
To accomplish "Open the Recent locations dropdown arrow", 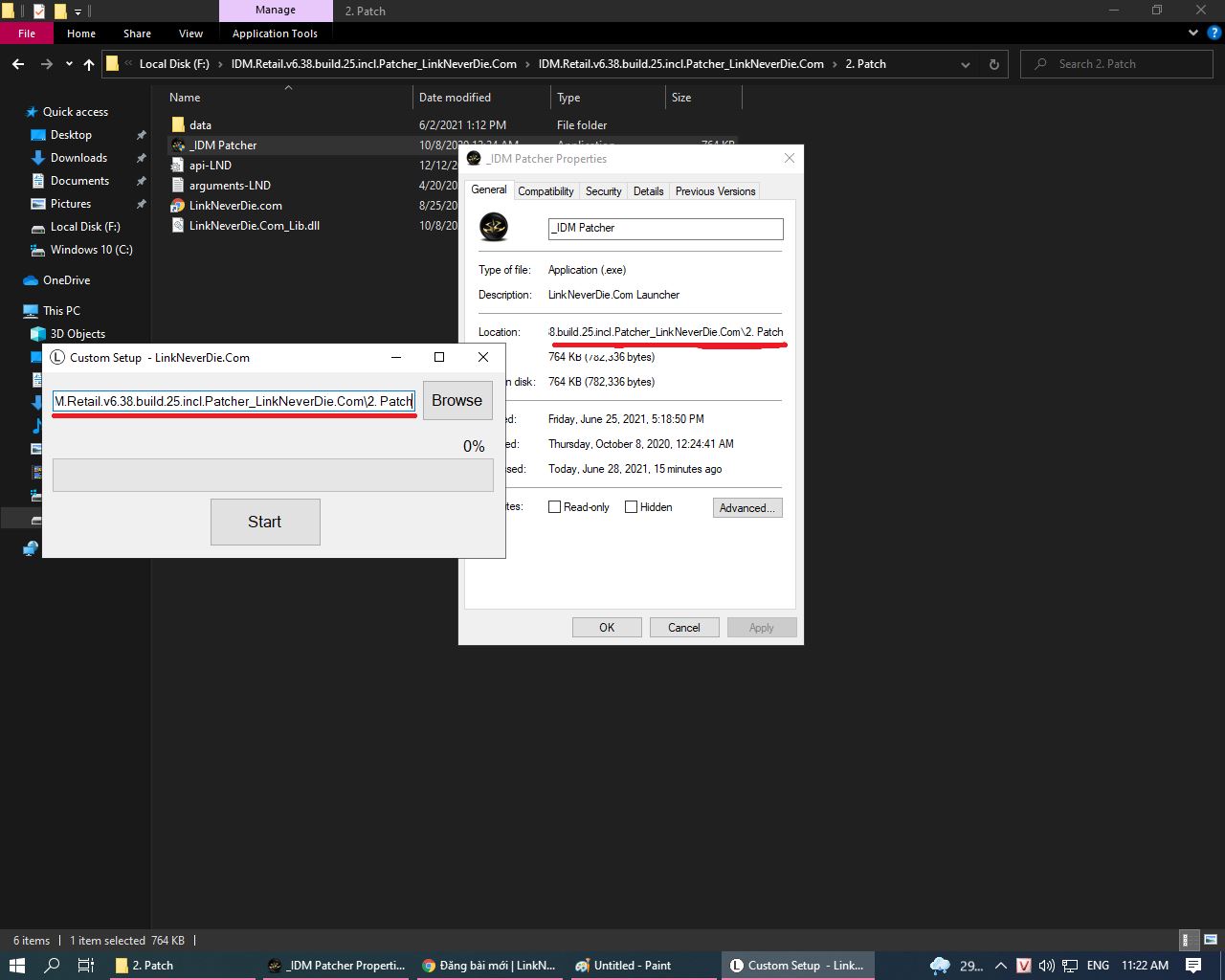I will [x=69, y=64].
